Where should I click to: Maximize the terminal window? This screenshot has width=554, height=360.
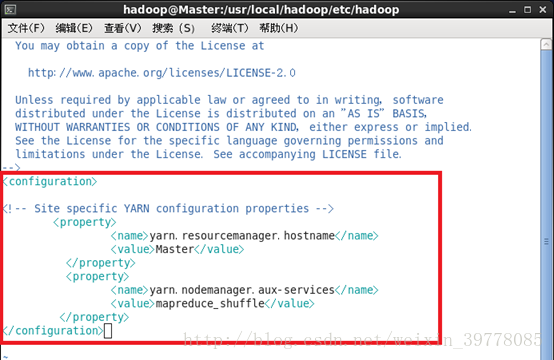pos(528,10)
